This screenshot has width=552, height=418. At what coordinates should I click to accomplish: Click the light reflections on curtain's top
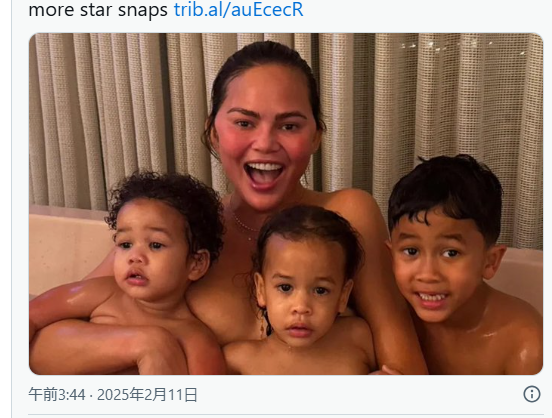pyautogui.click(x=461, y=46)
